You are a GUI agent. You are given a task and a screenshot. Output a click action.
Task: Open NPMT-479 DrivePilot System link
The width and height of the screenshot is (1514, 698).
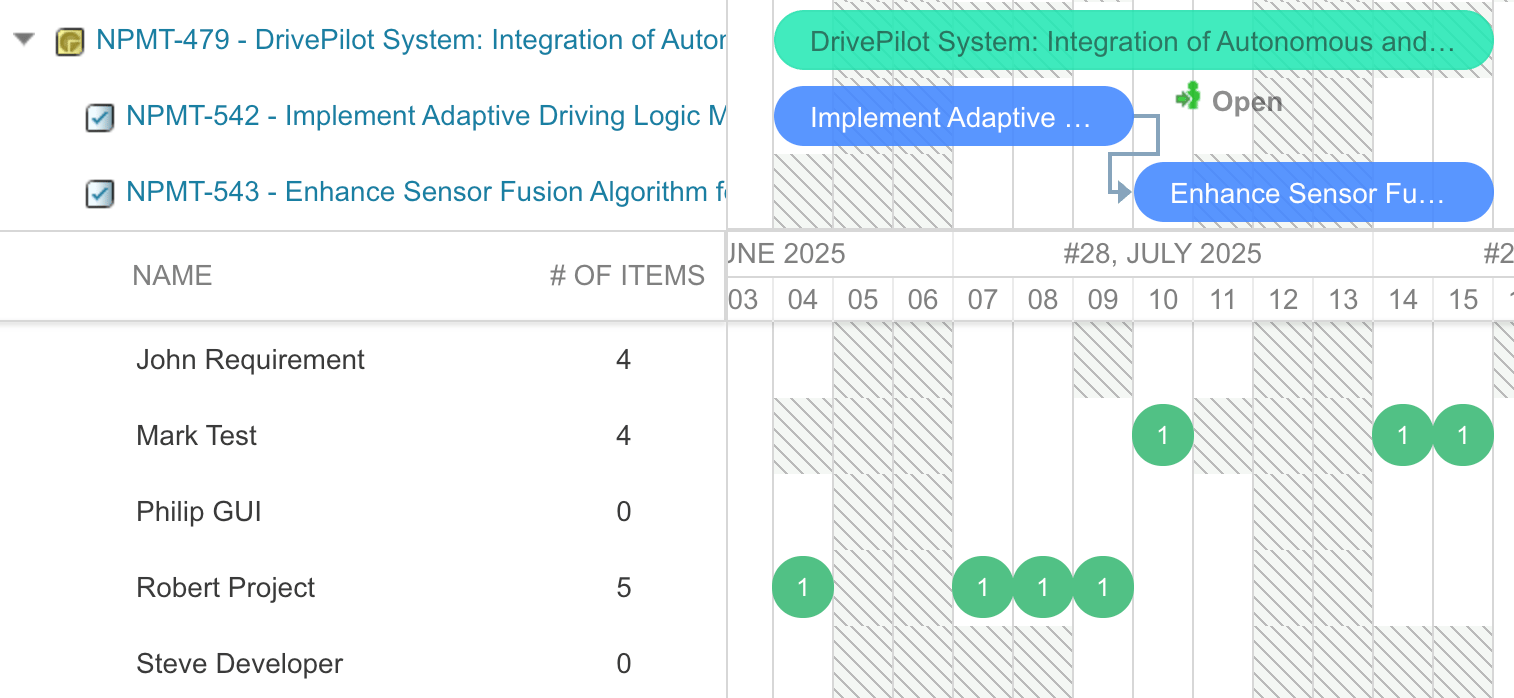point(411,40)
